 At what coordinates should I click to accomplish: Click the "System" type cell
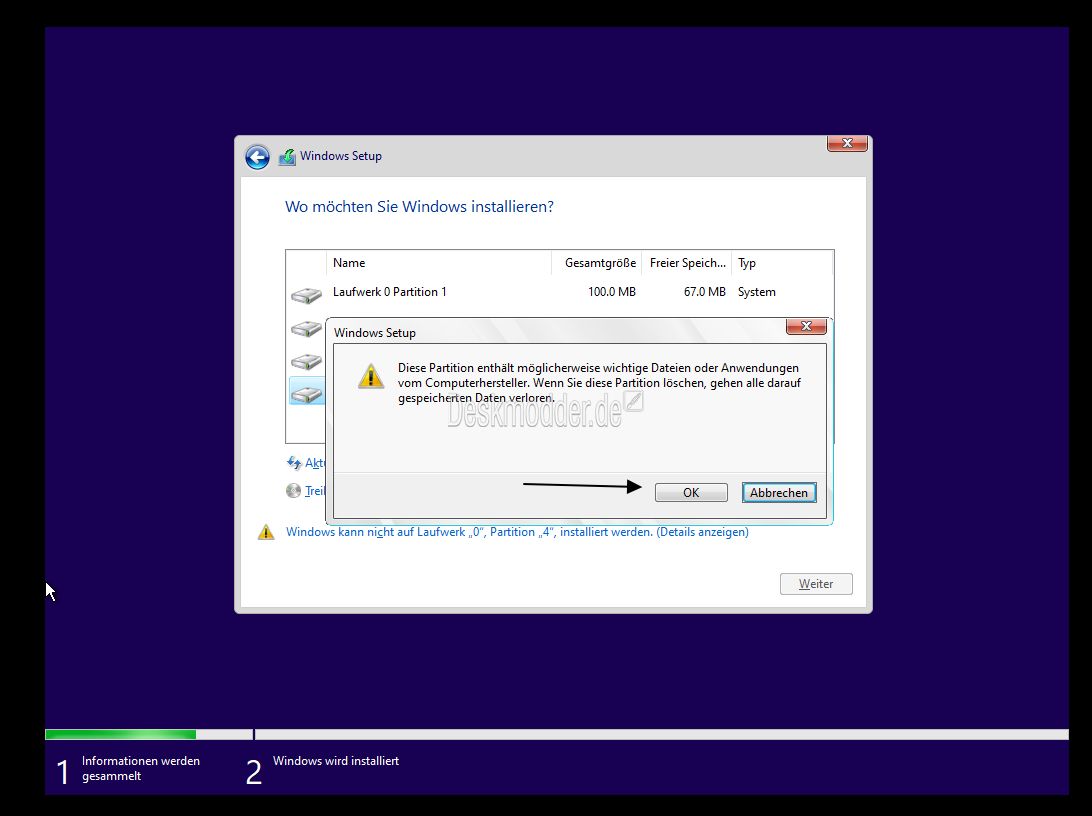click(756, 292)
